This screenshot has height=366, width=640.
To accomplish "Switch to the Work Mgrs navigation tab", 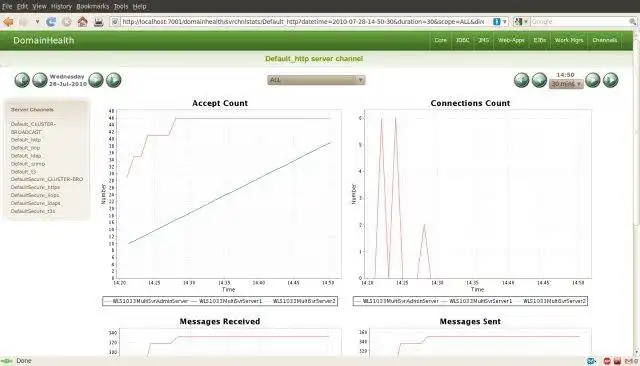I will 569,40.
